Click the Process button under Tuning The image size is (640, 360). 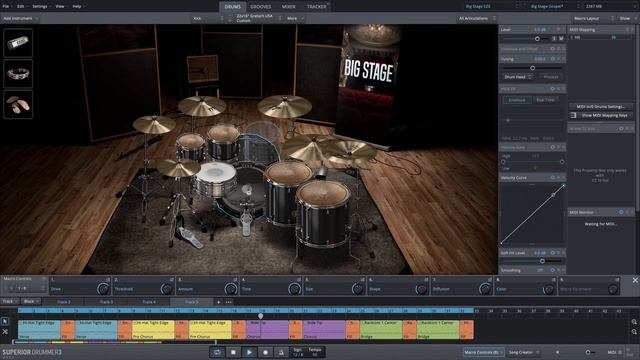tap(551, 77)
